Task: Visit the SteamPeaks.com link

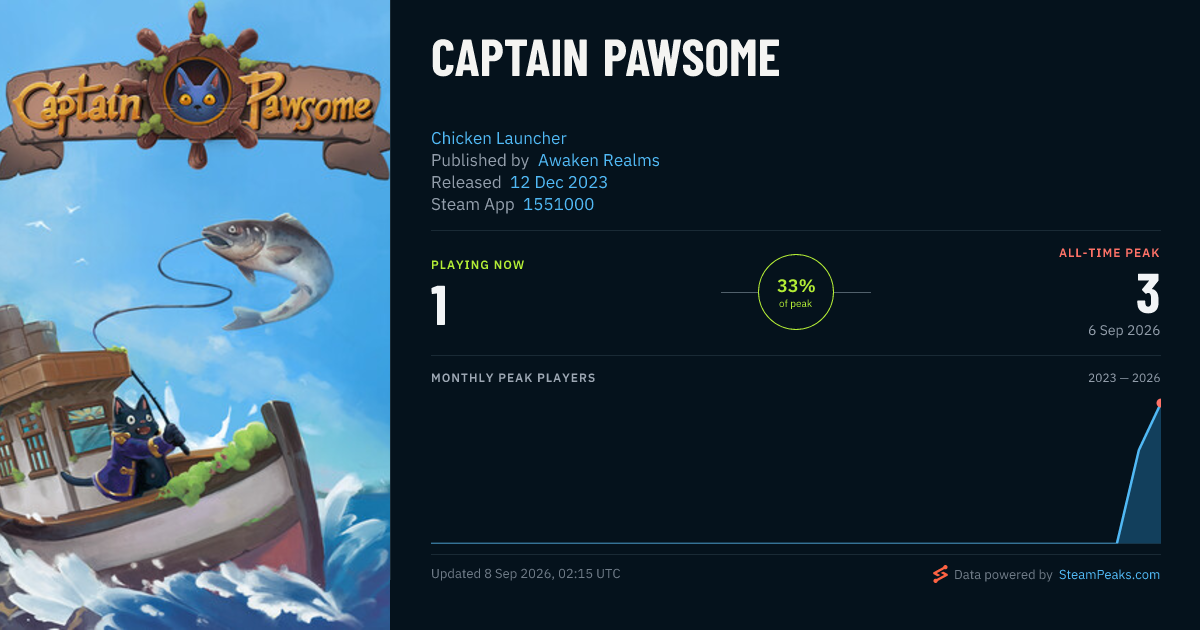Action: 1110,575
